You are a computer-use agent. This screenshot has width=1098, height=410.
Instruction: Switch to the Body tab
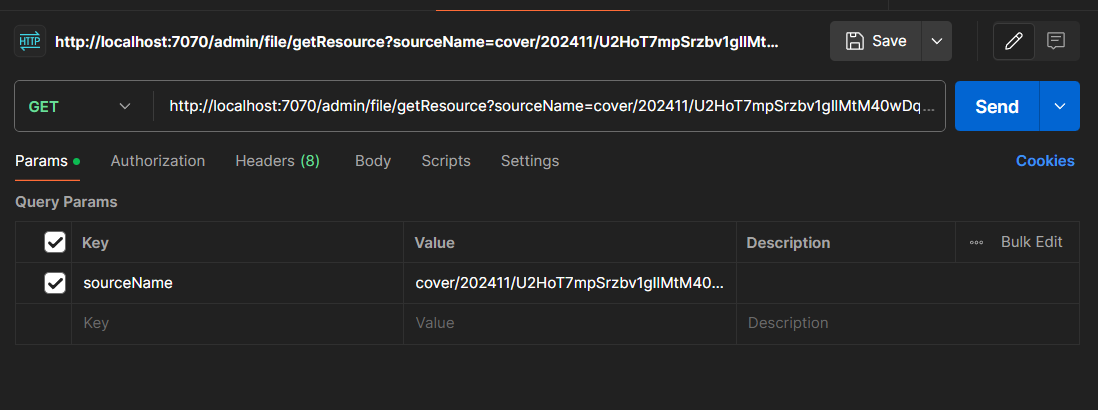point(373,161)
